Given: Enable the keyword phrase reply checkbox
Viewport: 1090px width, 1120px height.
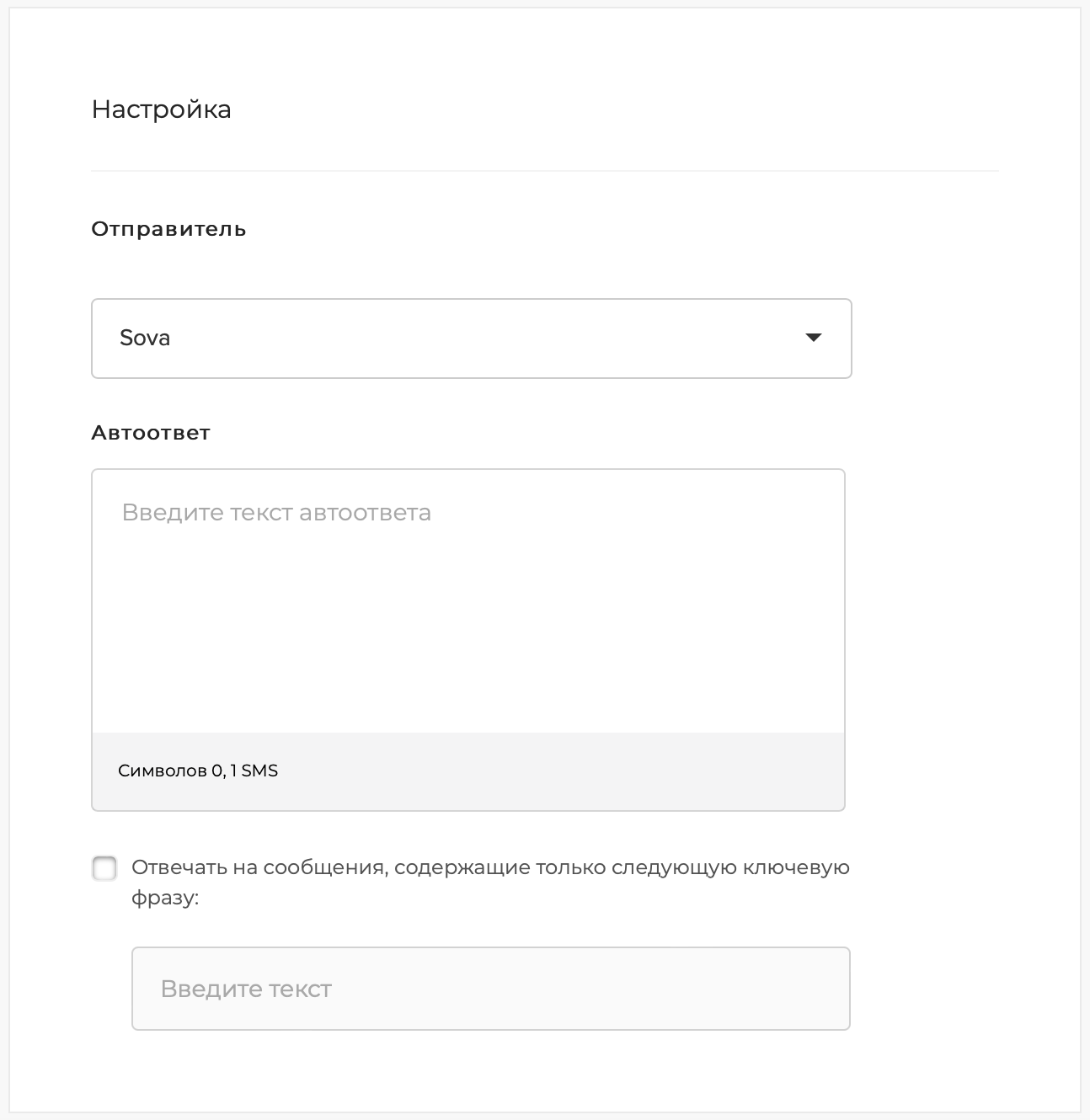Looking at the screenshot, I should coord(104,868).
